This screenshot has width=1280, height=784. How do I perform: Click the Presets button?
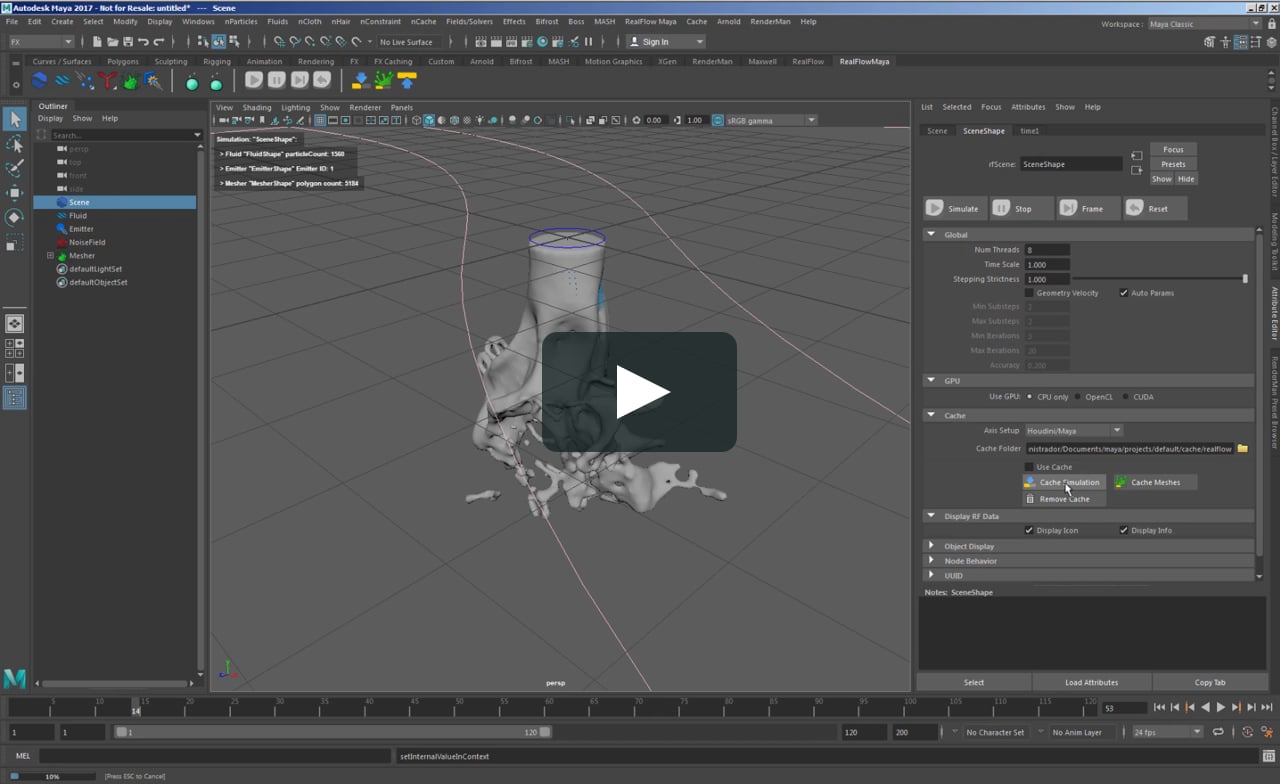(x=1173, y=164)
